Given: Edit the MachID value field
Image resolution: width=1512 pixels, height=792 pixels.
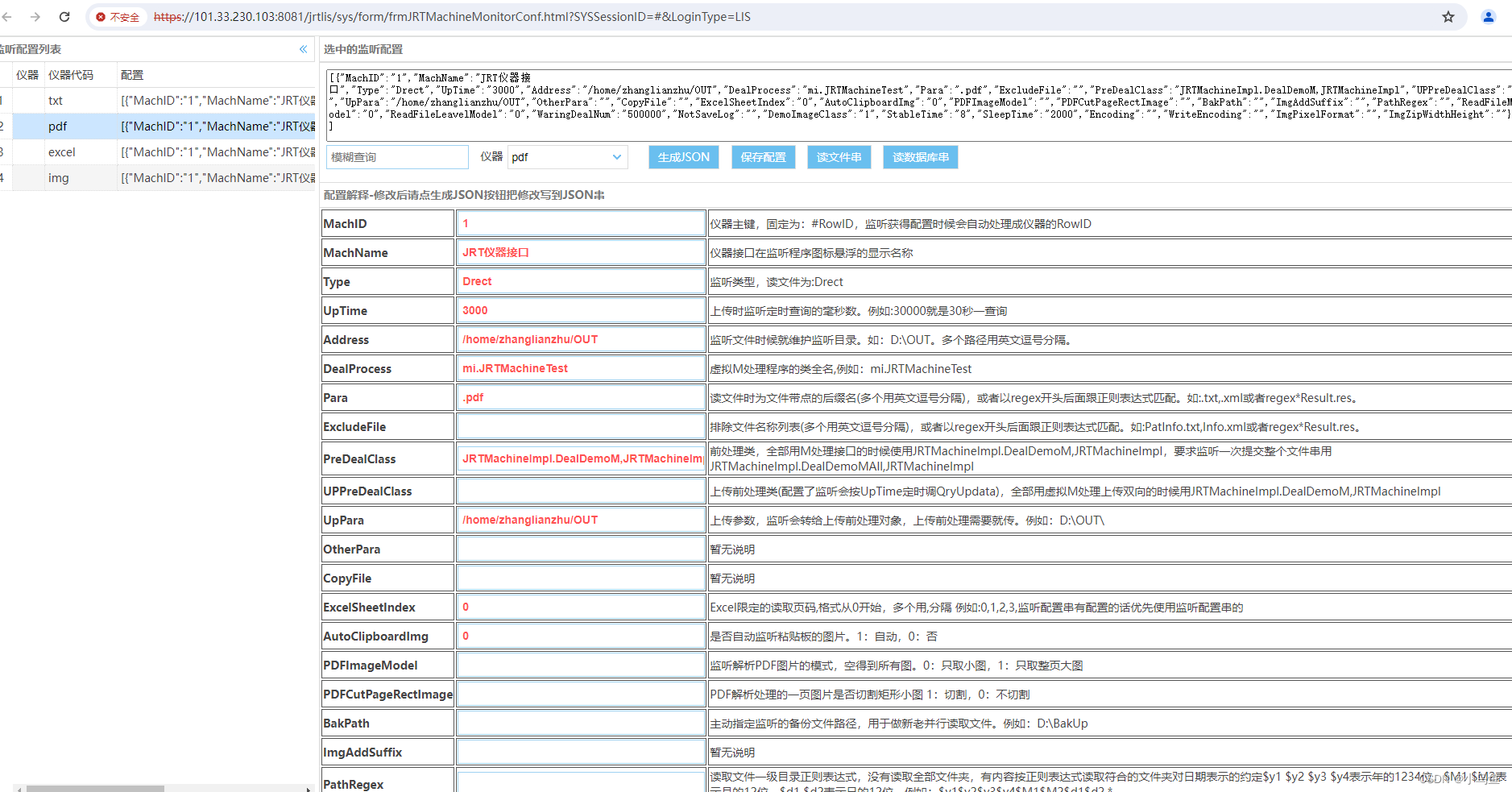Looking at the screenshot, I should (581, 223).
